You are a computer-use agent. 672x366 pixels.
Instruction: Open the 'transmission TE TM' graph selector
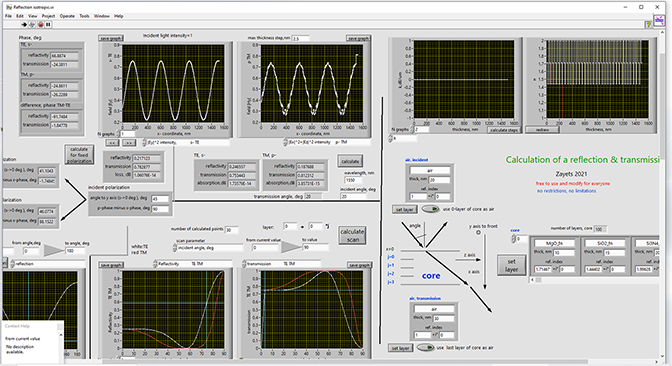(281, 264)
